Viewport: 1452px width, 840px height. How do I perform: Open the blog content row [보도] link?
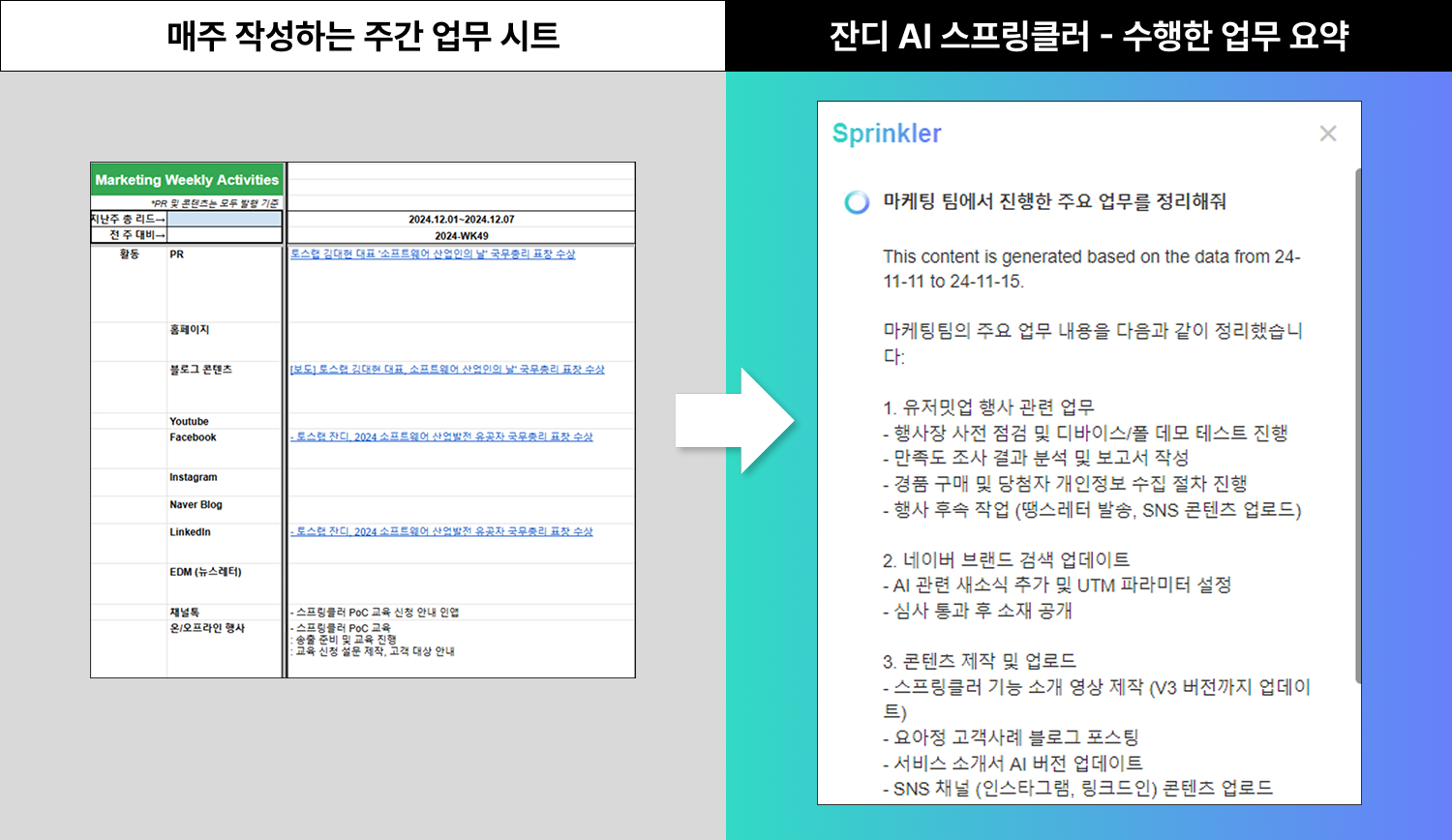click(446, 370)
